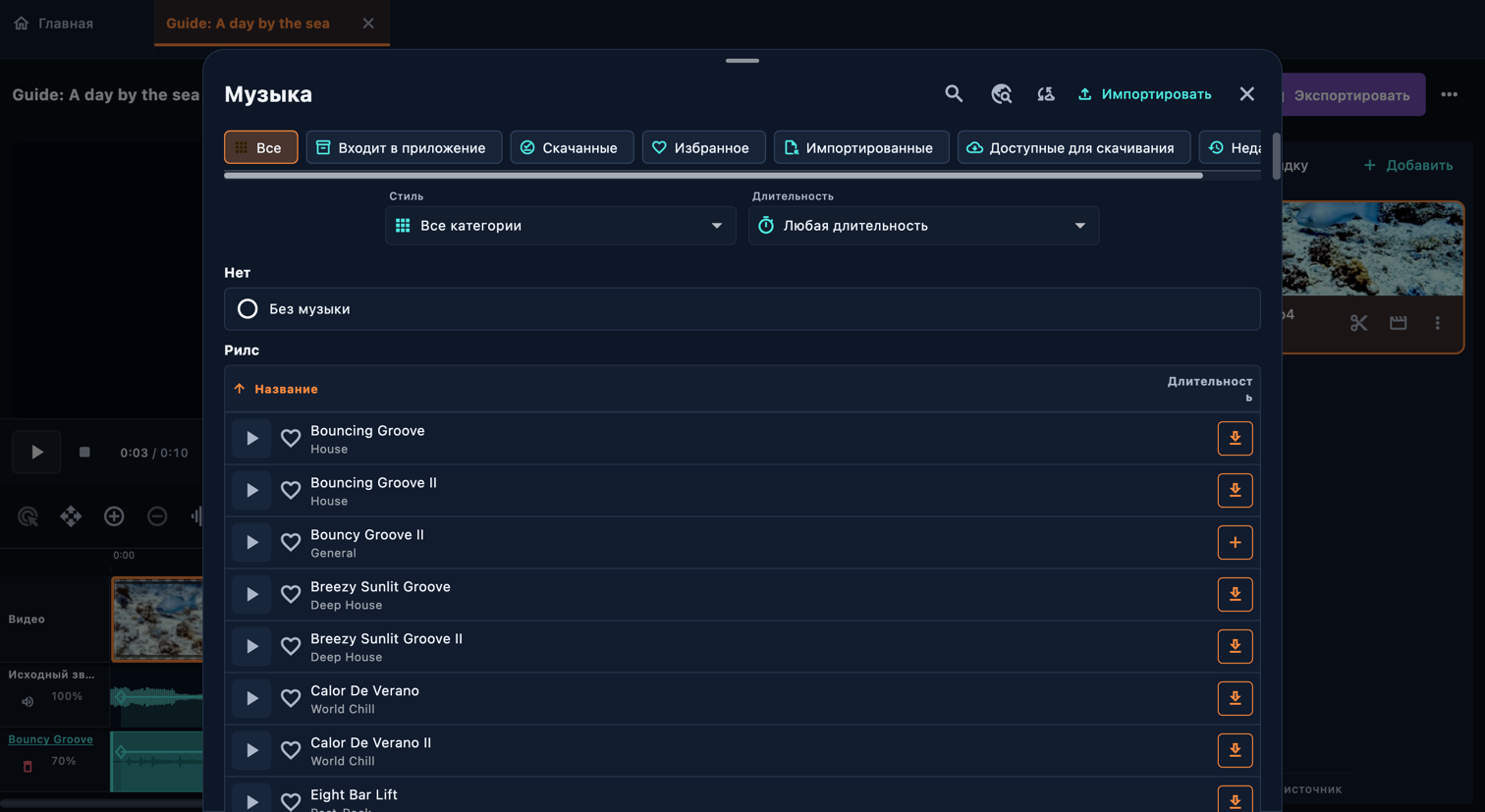Delete Bouncy Groove track with trash icon
The image size is (1485, 812).
[x=27, y=766]
